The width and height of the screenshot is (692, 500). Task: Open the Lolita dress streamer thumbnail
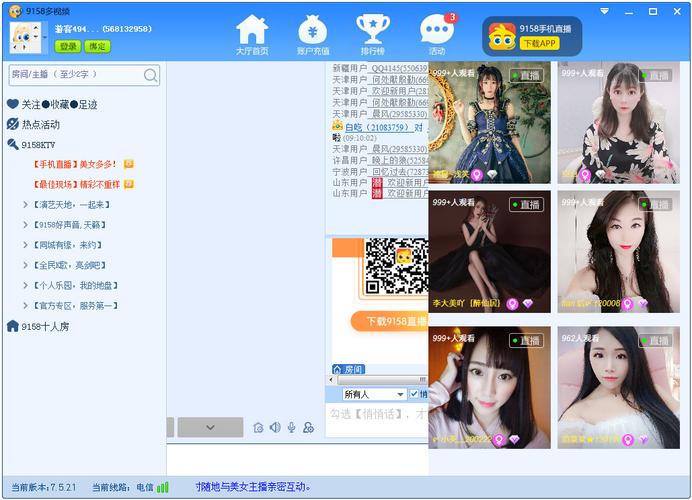pyautogui.click(x=489, y=122)
